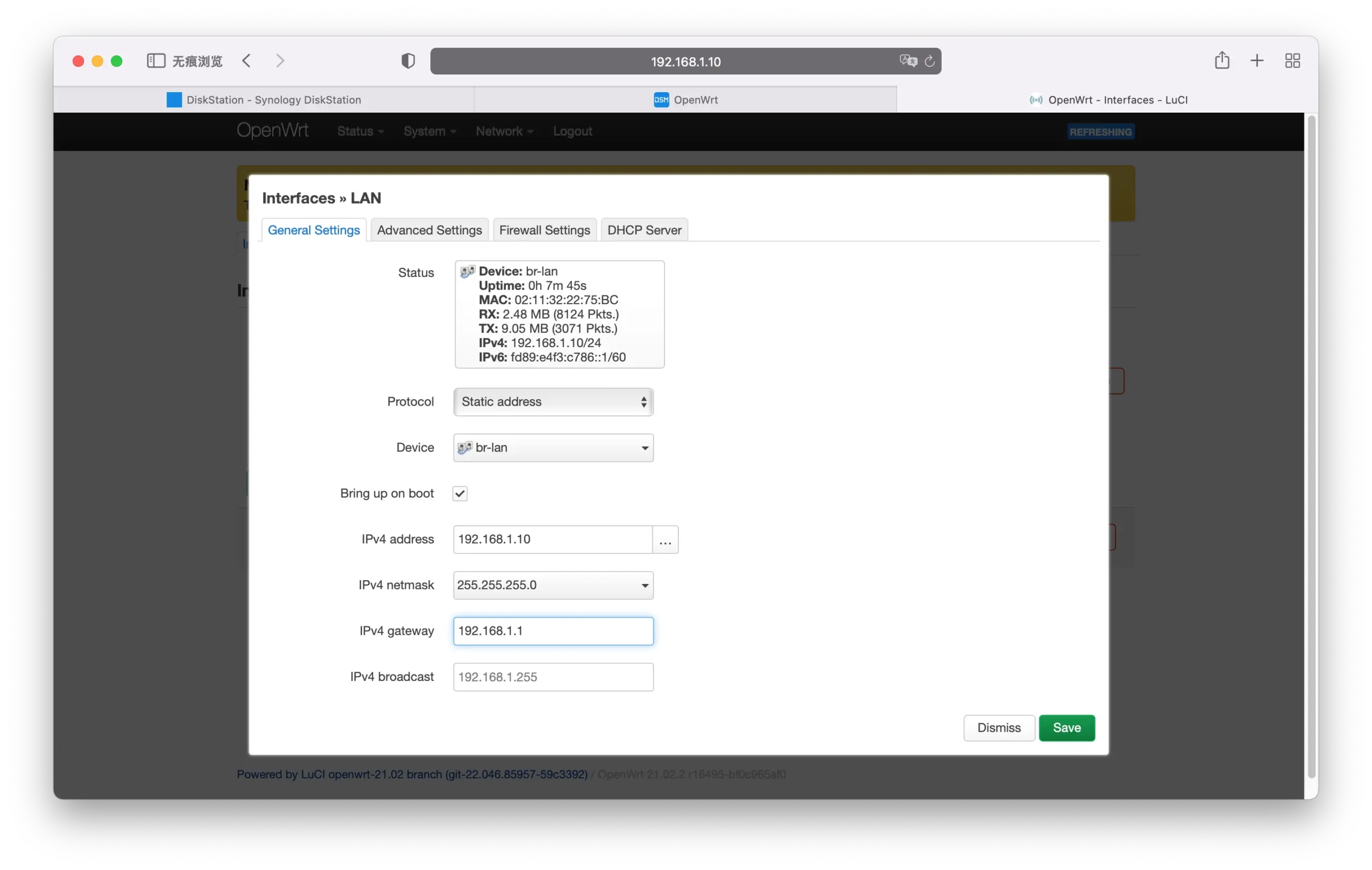This screenshot has height=870, width=1372.
Task: Click the Dismiss button
Action: click(x=999, y=727)
